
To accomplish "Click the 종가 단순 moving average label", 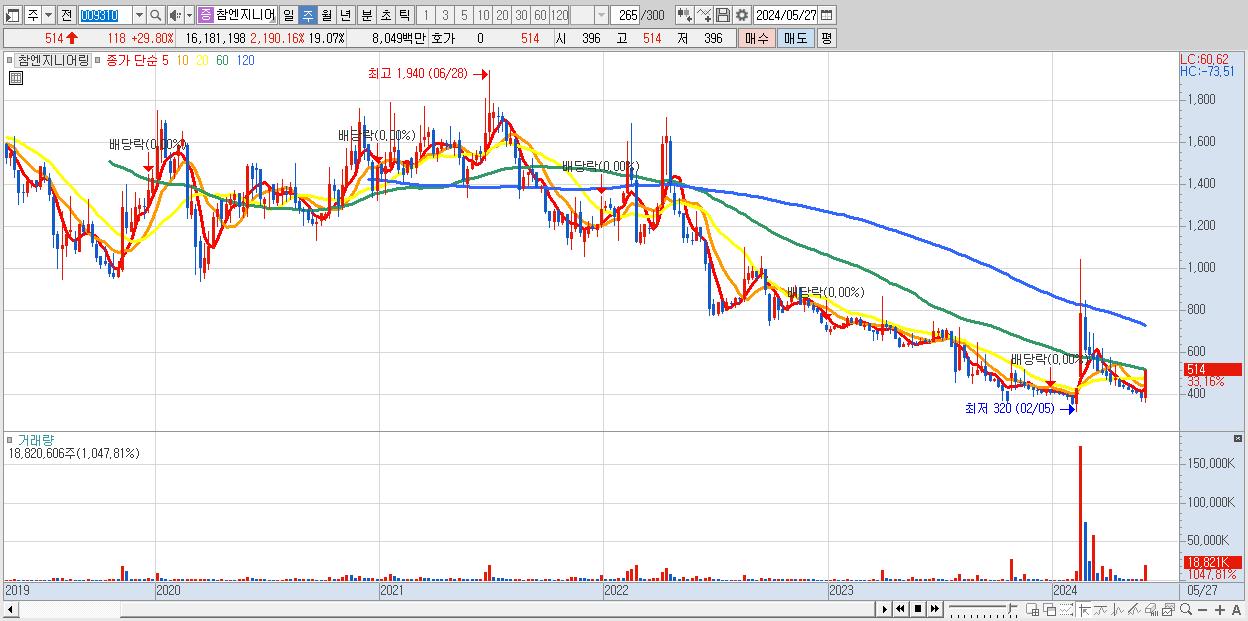I will click(131, 60).
